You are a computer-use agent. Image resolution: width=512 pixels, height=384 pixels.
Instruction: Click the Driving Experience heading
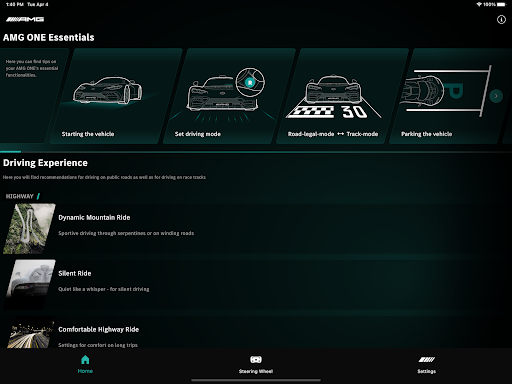(x=45, y=163)
